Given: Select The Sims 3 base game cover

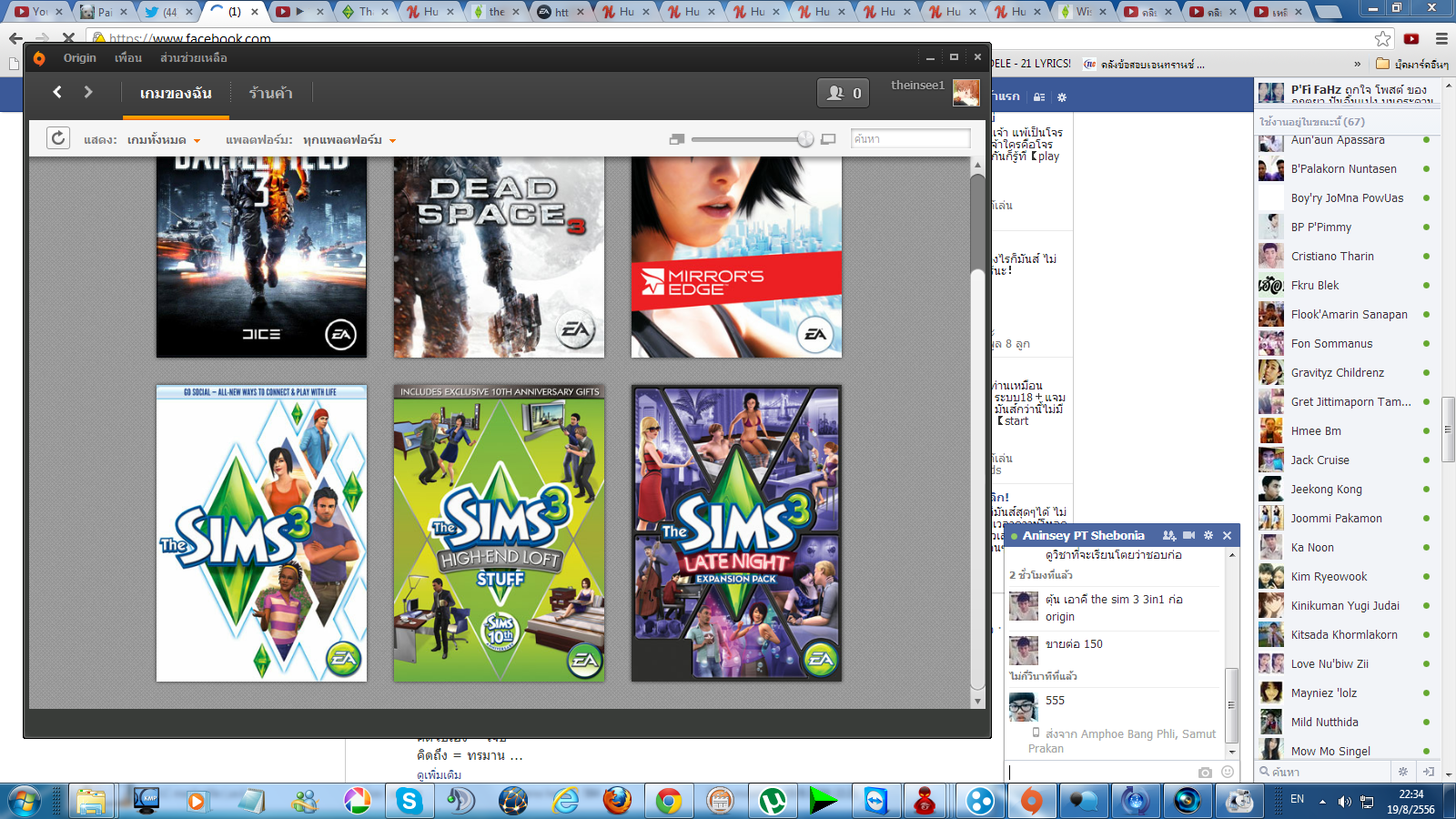Looking at the screenshot, I should coord(261,533).
